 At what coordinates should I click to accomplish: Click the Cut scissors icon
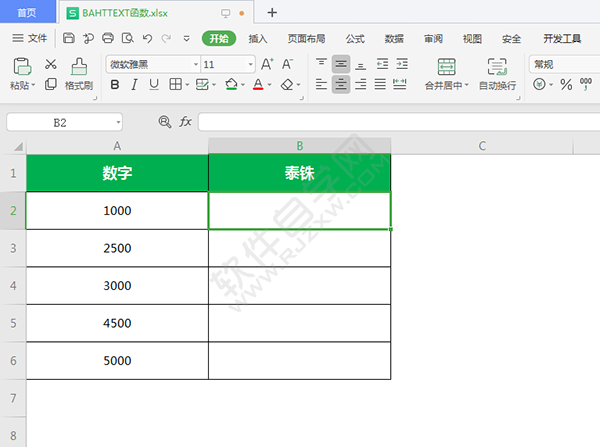51,64
